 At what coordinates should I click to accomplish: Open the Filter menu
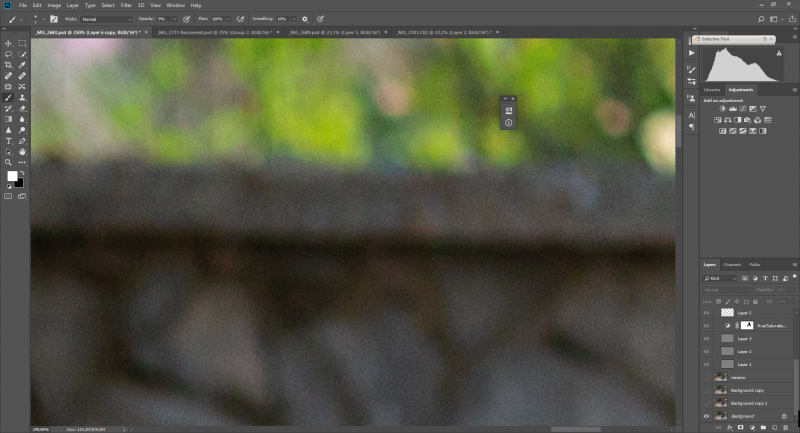tap(126, 5)
